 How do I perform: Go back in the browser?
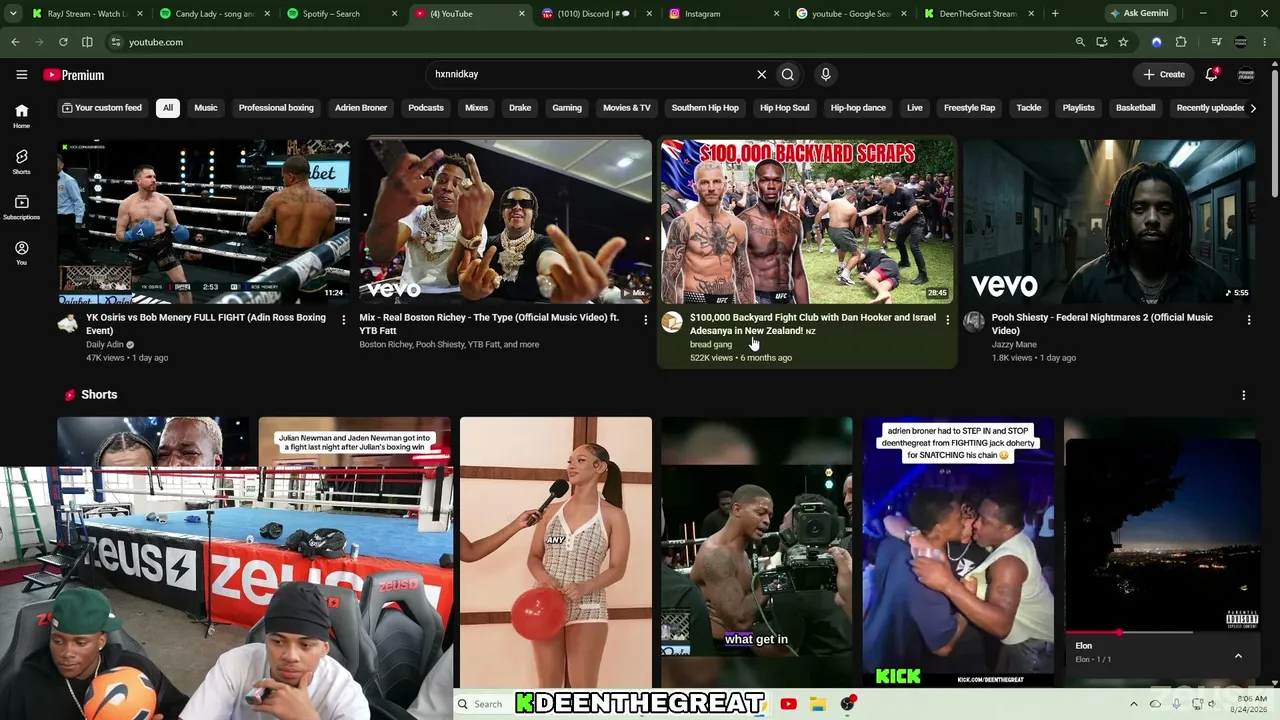15,42
